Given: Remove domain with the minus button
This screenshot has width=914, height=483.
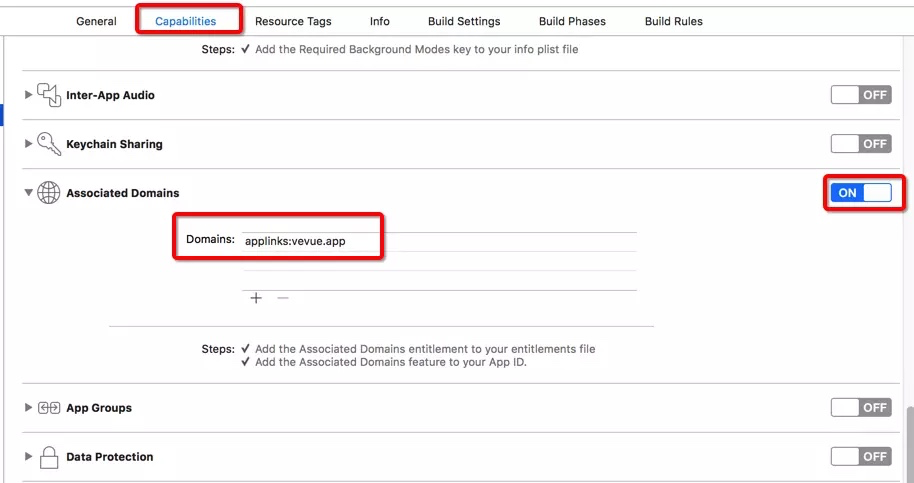Looking at the screenshot, I should (283, 298).
